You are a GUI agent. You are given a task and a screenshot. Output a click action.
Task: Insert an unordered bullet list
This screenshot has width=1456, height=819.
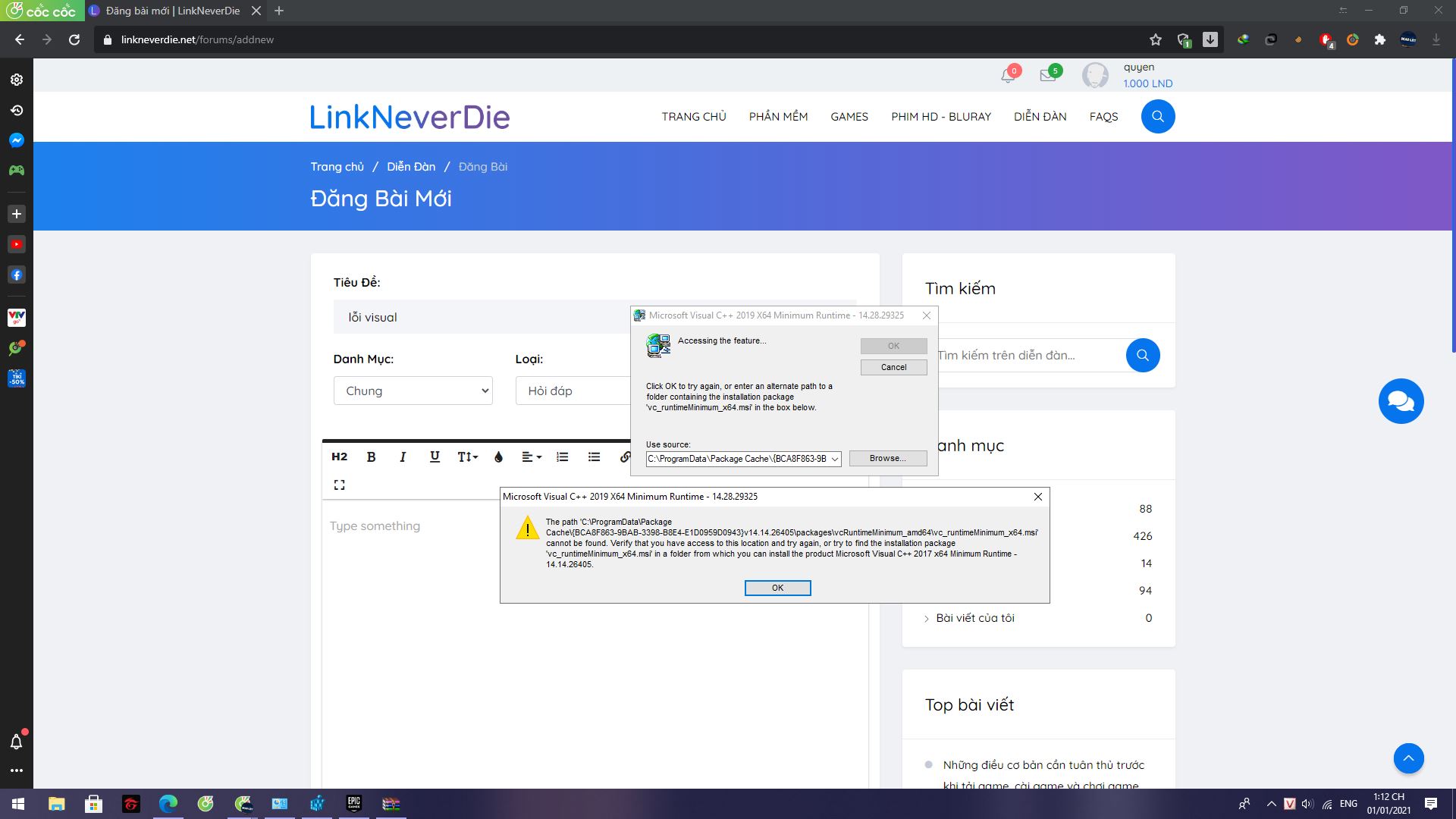click(x=594, y=457)
